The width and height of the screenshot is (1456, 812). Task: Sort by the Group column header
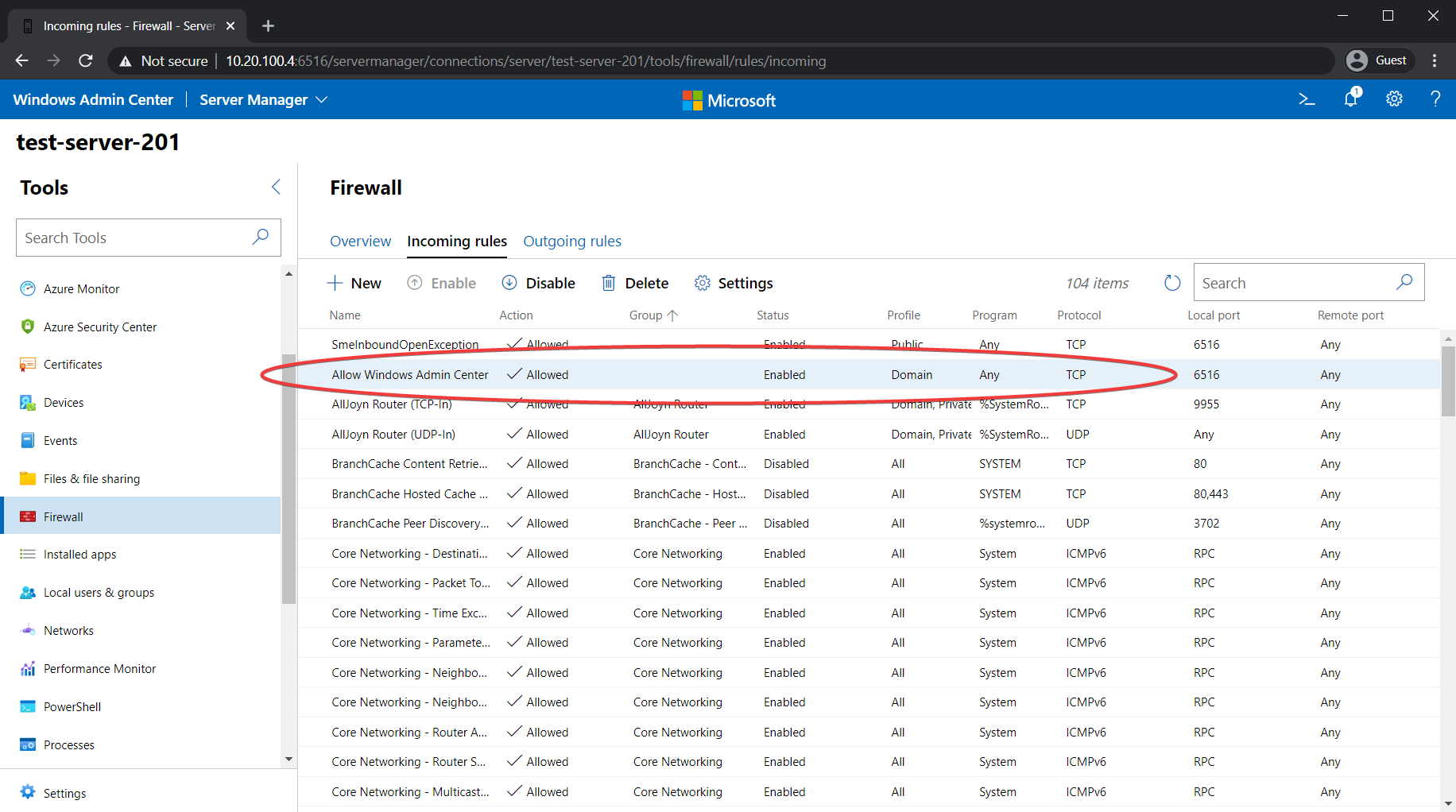pyautogui.click(x=653, y=315)
